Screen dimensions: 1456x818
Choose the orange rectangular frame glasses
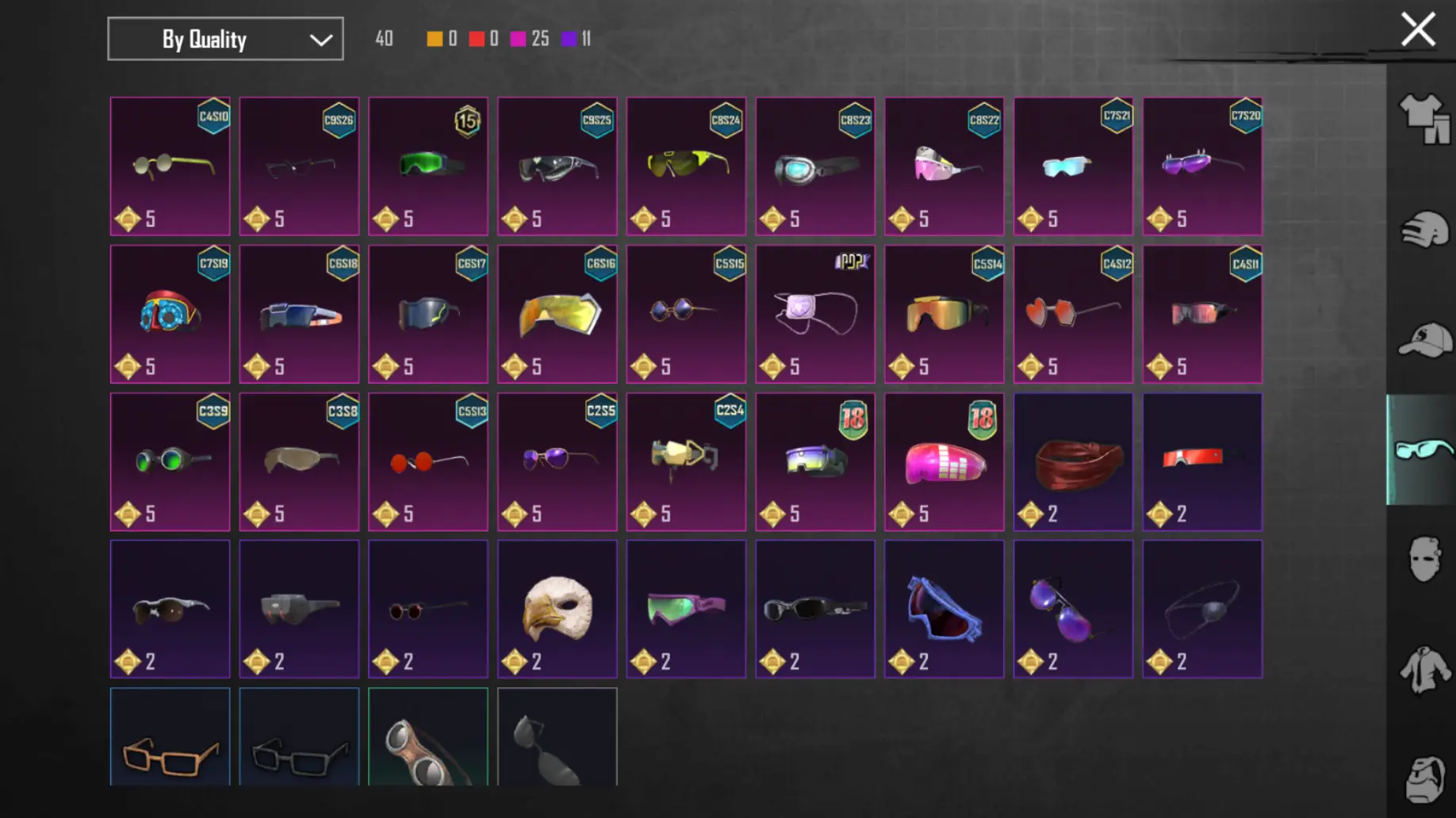[170, 737]
